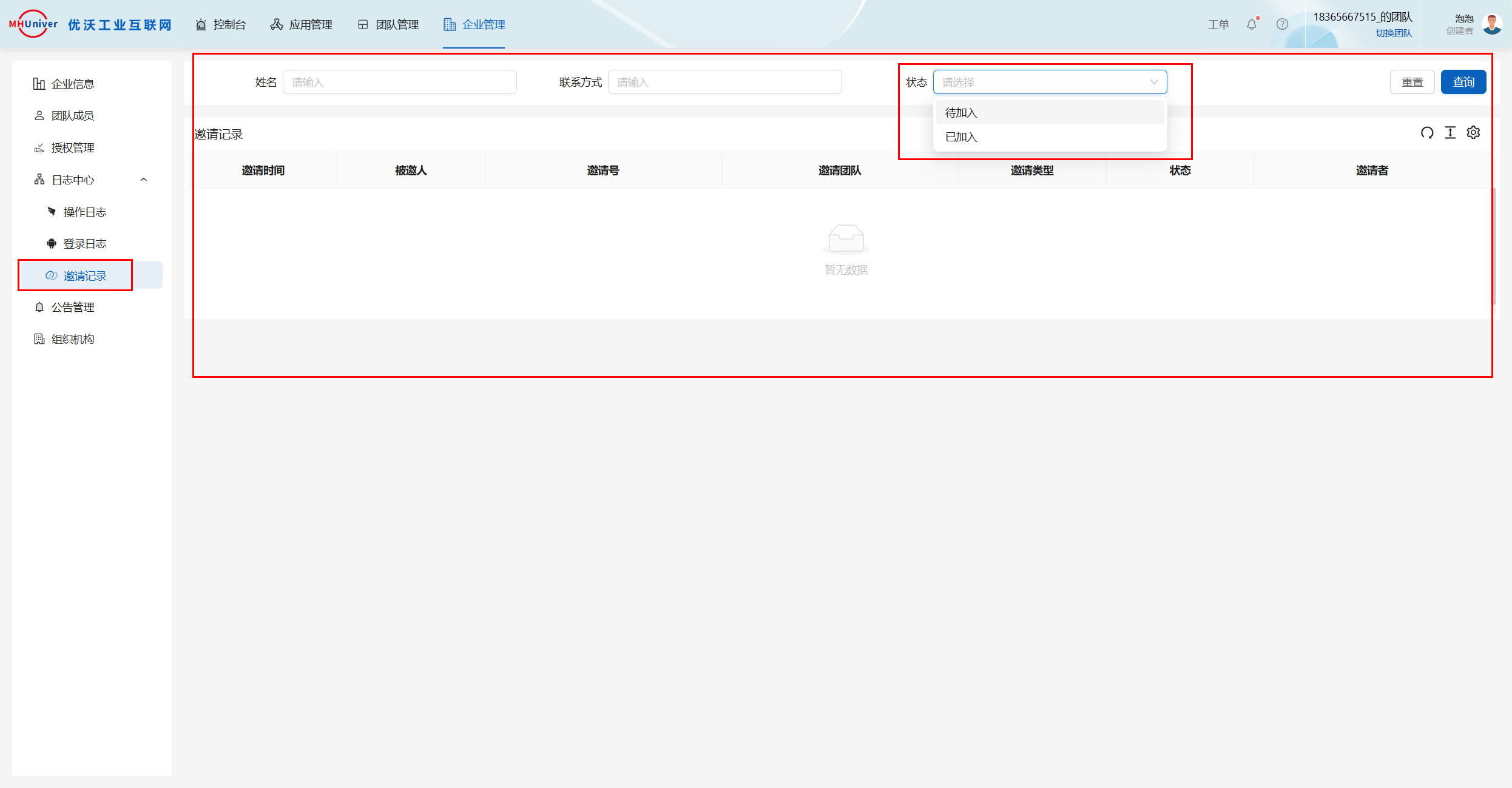This screenshot has height=788, width=1512.
Task: Open 工单 in top bar
Action: click(x=1218, y=24)
